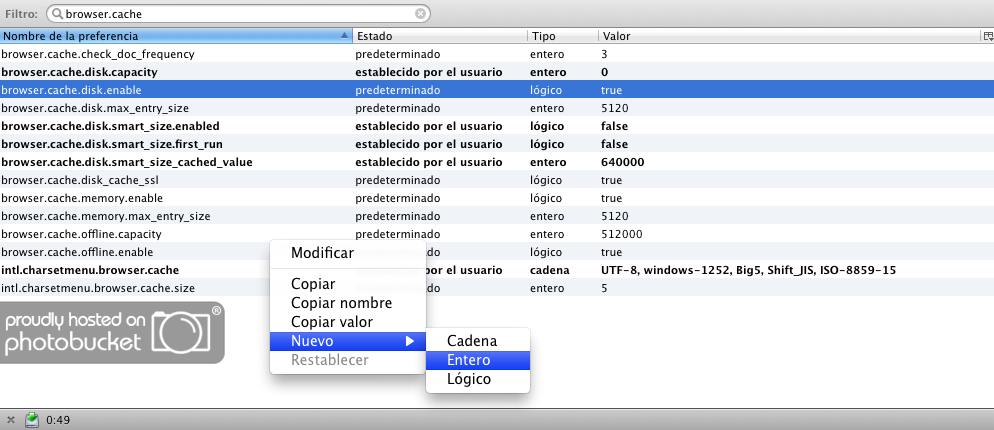Sort by the Estado column header
The height and width of the screenshot is (430, 994).
click(440, 36)
